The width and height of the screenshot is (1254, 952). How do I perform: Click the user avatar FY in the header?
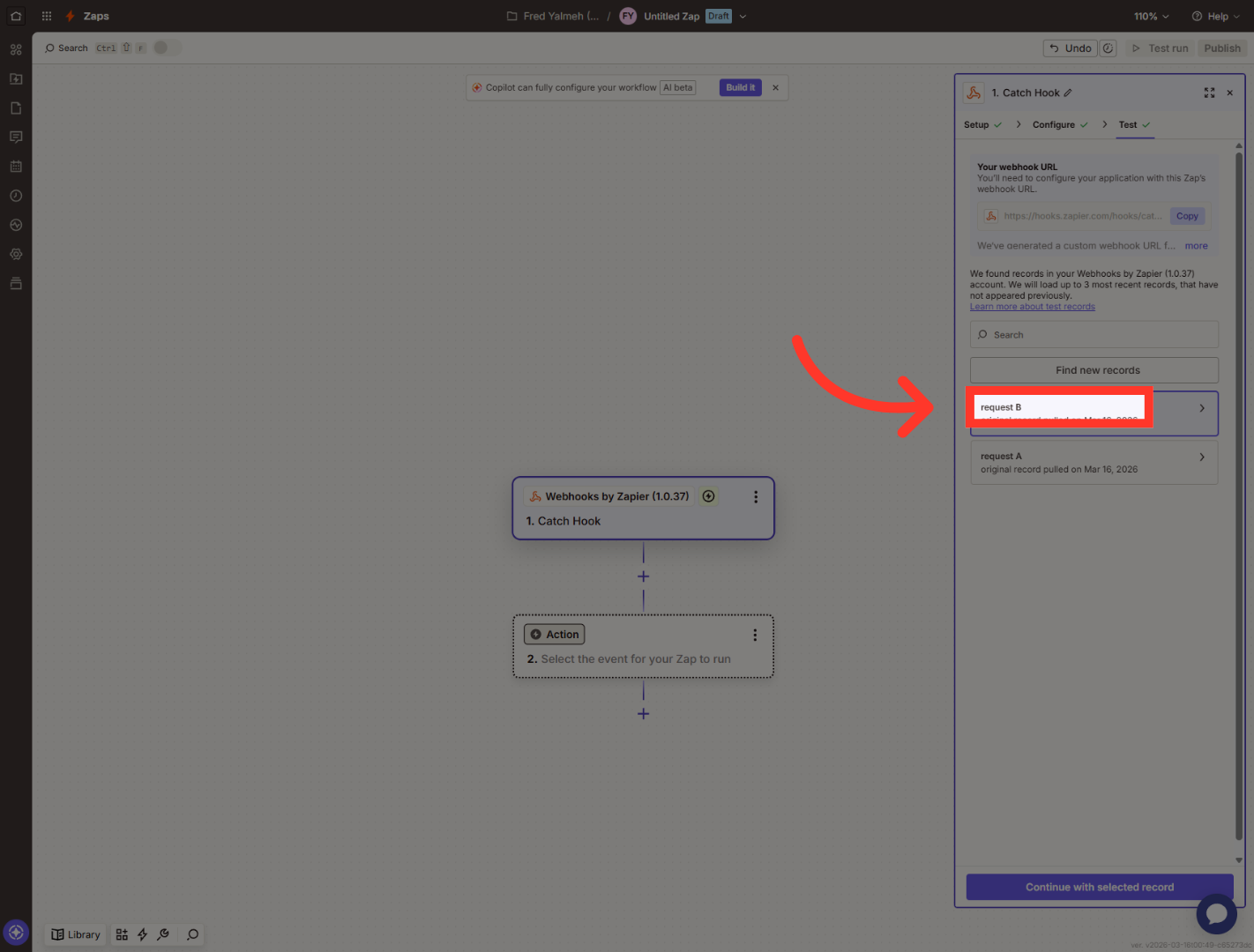(628, 16)
